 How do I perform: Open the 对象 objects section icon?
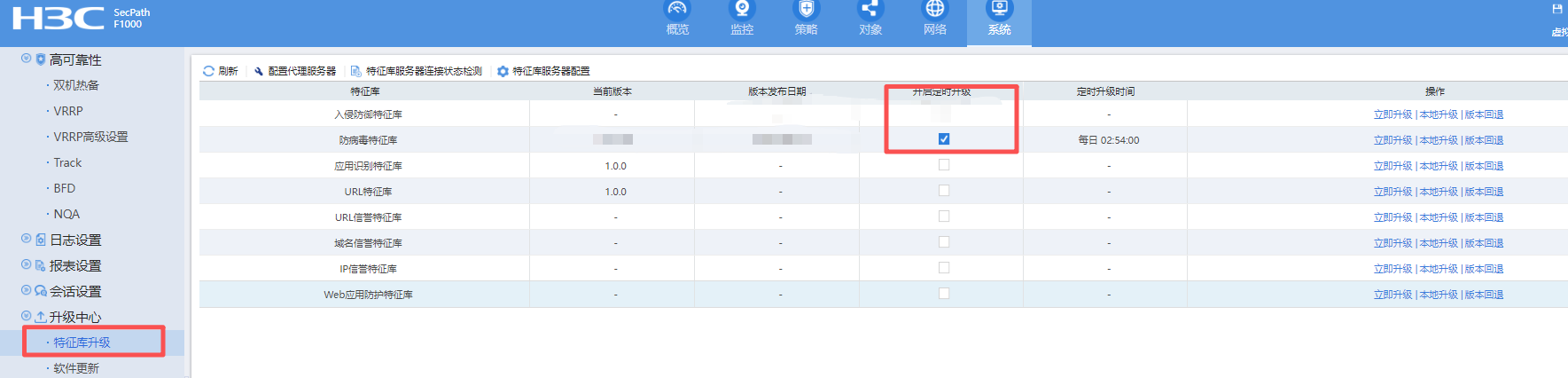[870, 10]
